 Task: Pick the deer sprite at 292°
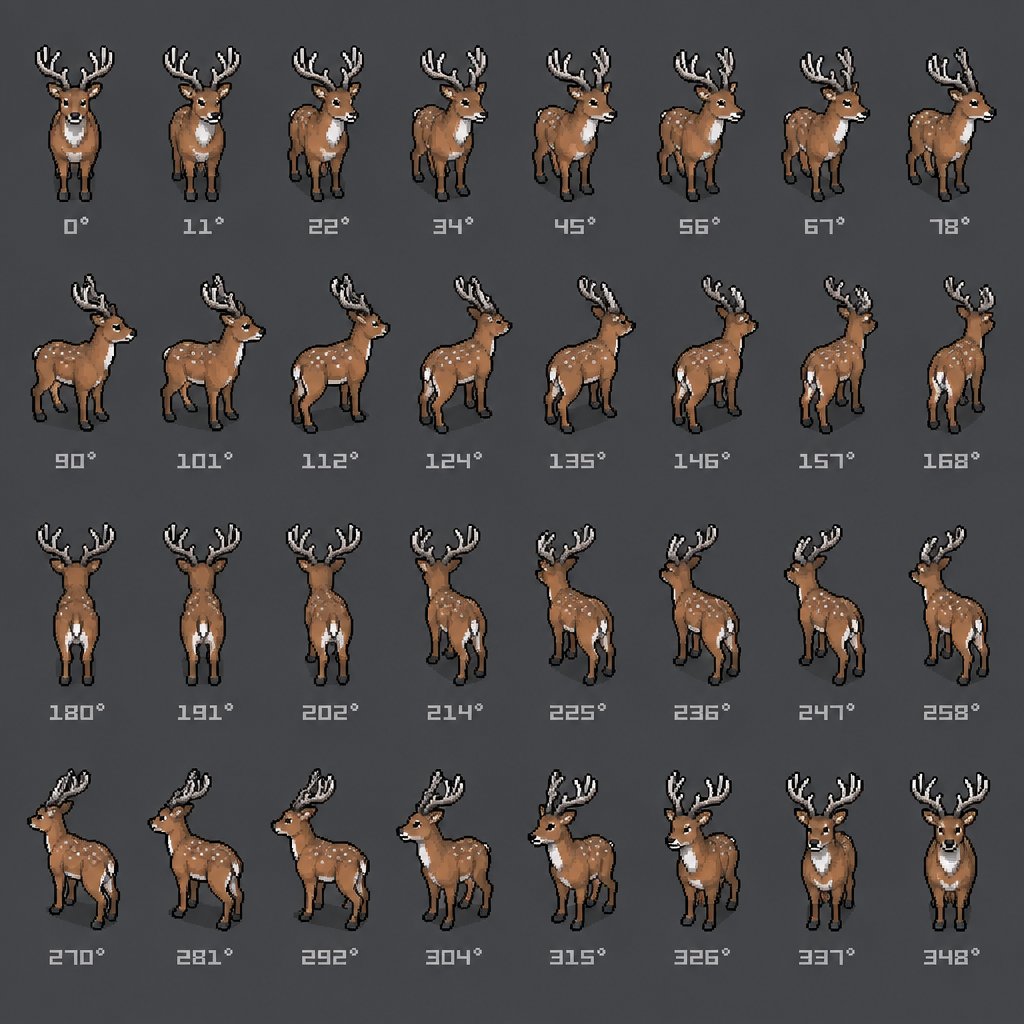coord(321,849)
